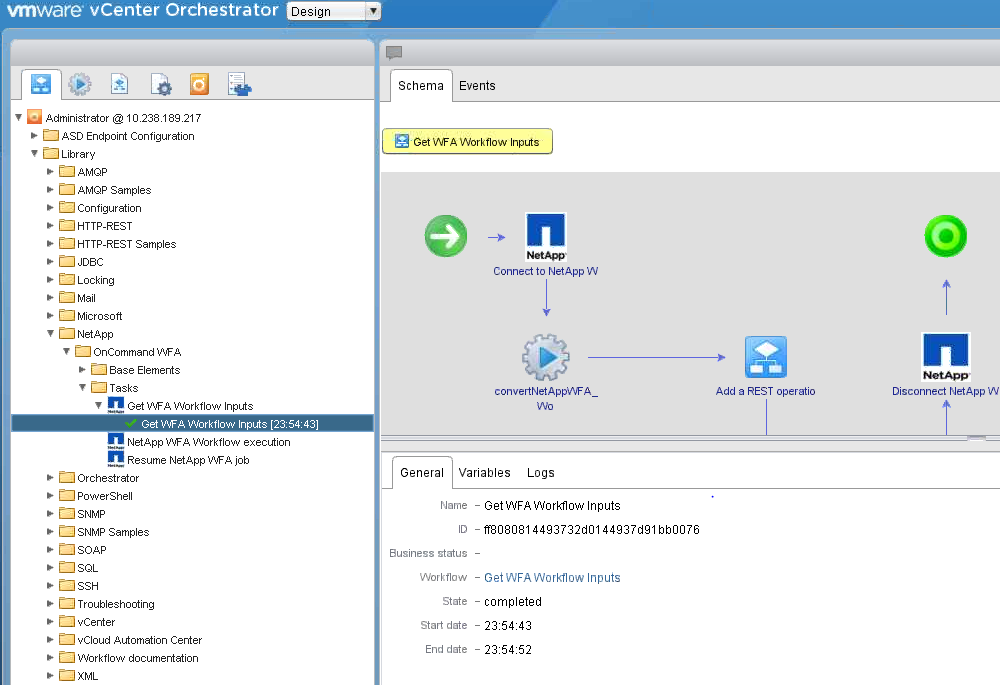Image resolution: width=1000 pixels, height=685 pixels.
Task: Select the Disconnect NetApp W node
Action: click(946, 357)
